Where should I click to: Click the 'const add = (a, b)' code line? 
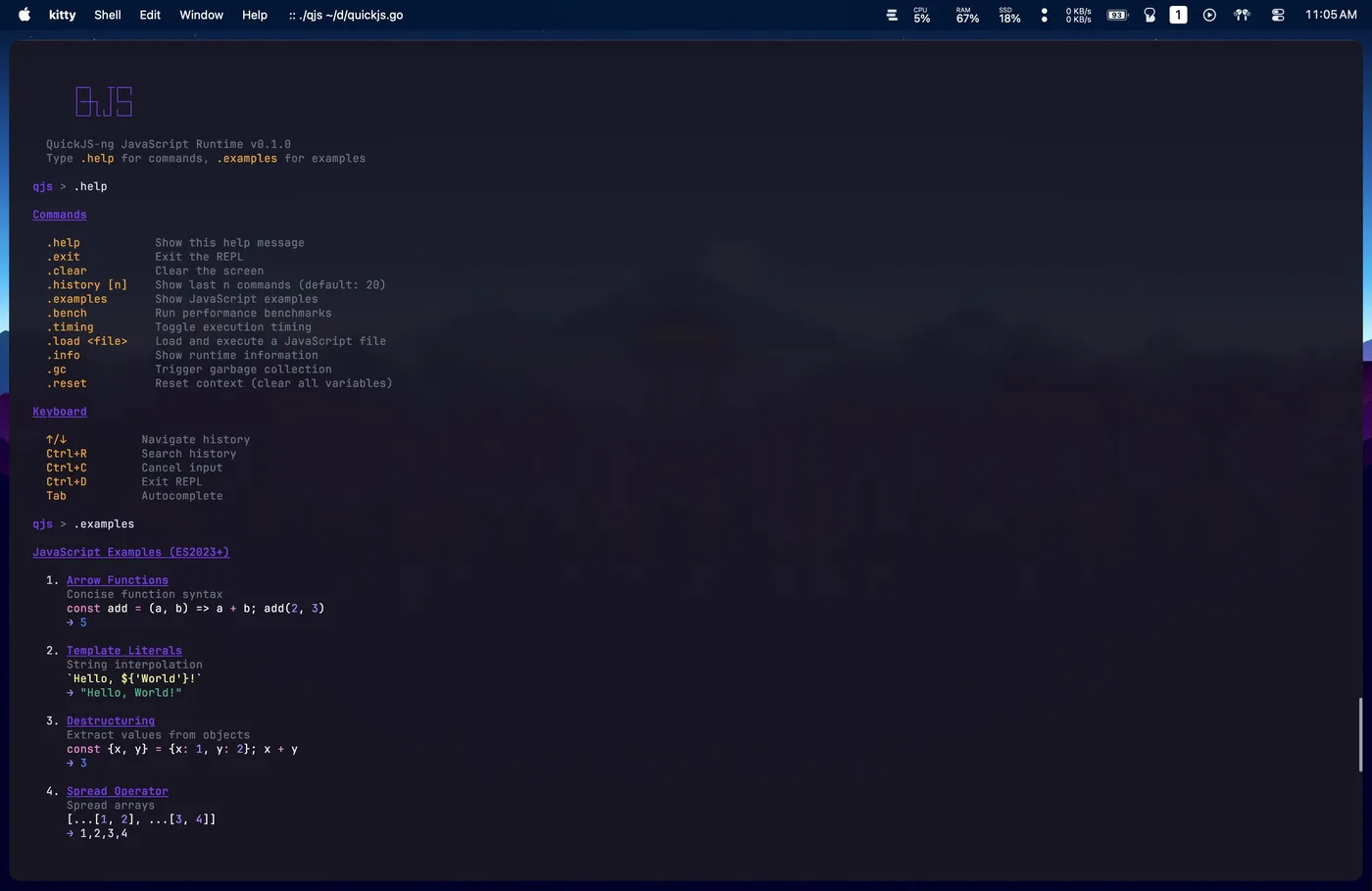pyautogui.click(x=196, y=609)
